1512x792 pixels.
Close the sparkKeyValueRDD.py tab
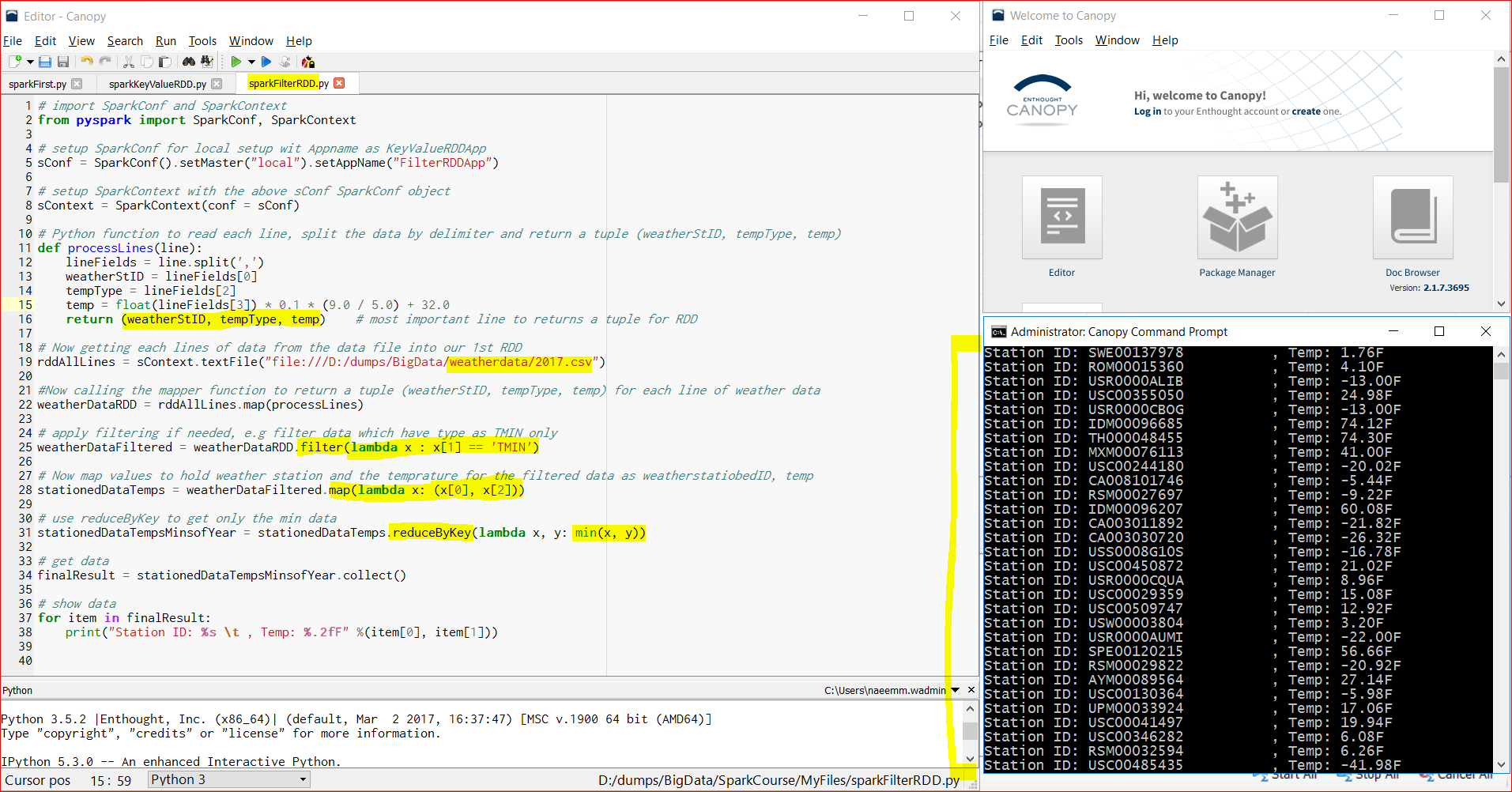pyautogui.click(x=217, y=84)
